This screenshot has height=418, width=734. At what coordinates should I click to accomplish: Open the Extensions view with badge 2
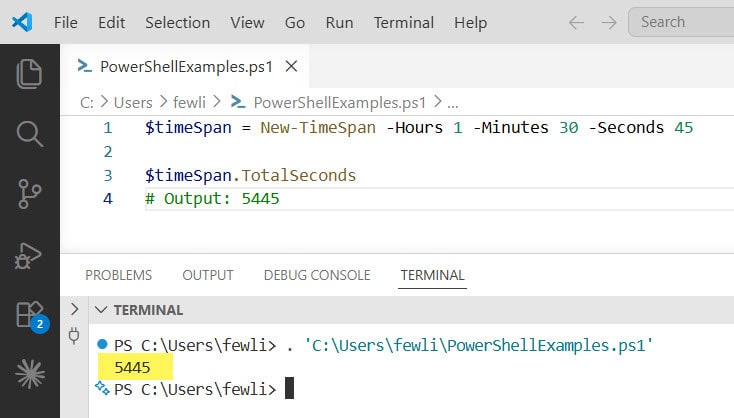tap(32, 316)
